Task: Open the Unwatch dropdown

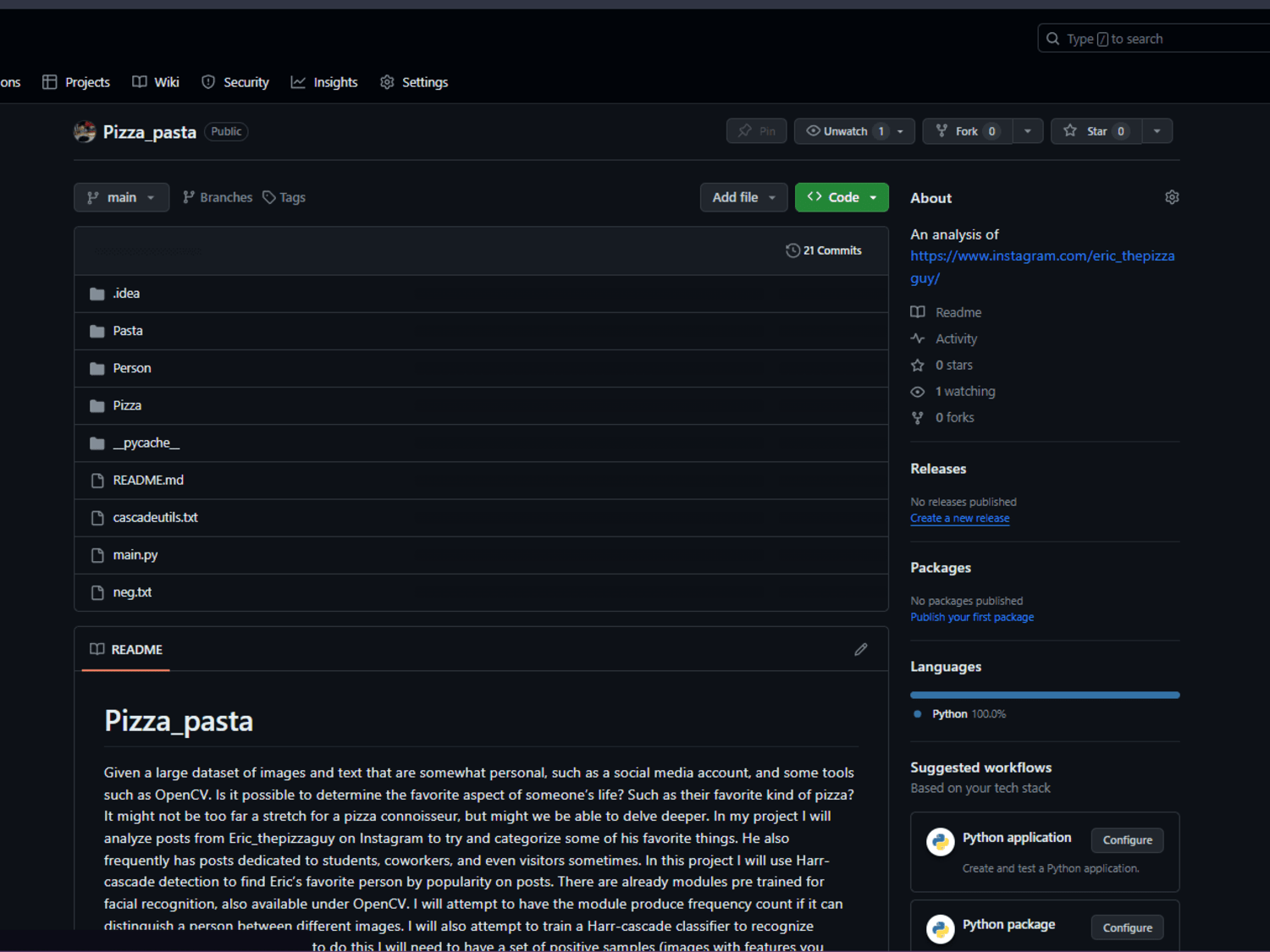Action: (x=854, y=131)
